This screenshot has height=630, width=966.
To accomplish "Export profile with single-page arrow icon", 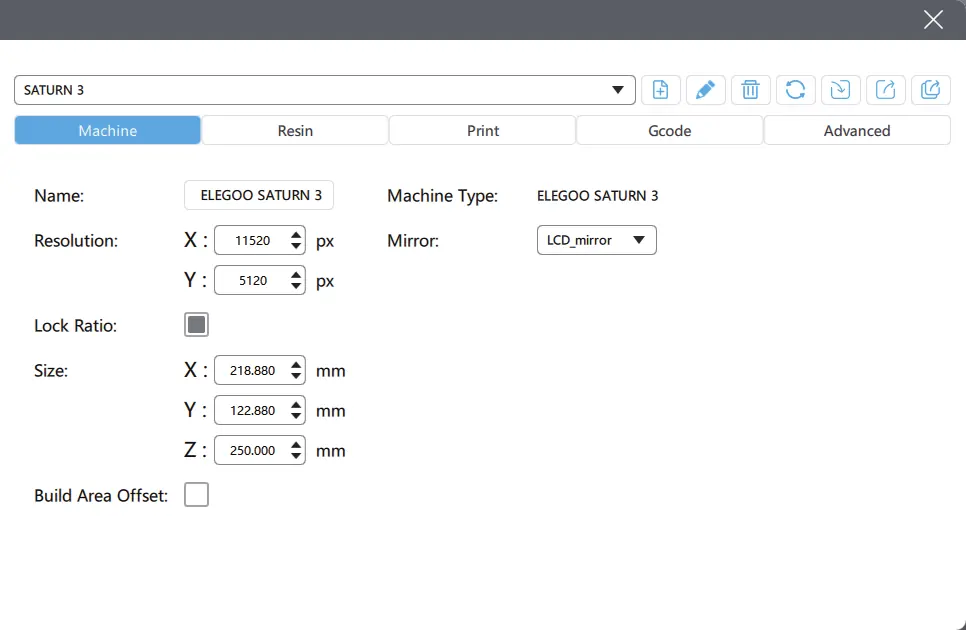I will tap(885, 90).
